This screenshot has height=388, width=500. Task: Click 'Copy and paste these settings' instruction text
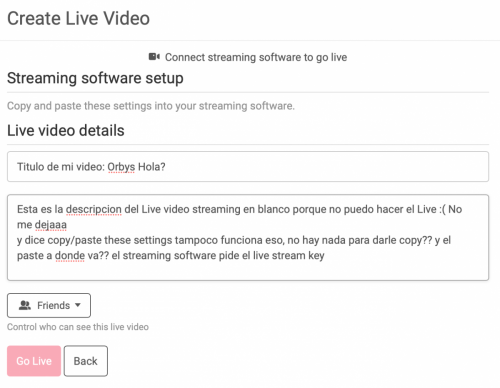tap(151, 106)
